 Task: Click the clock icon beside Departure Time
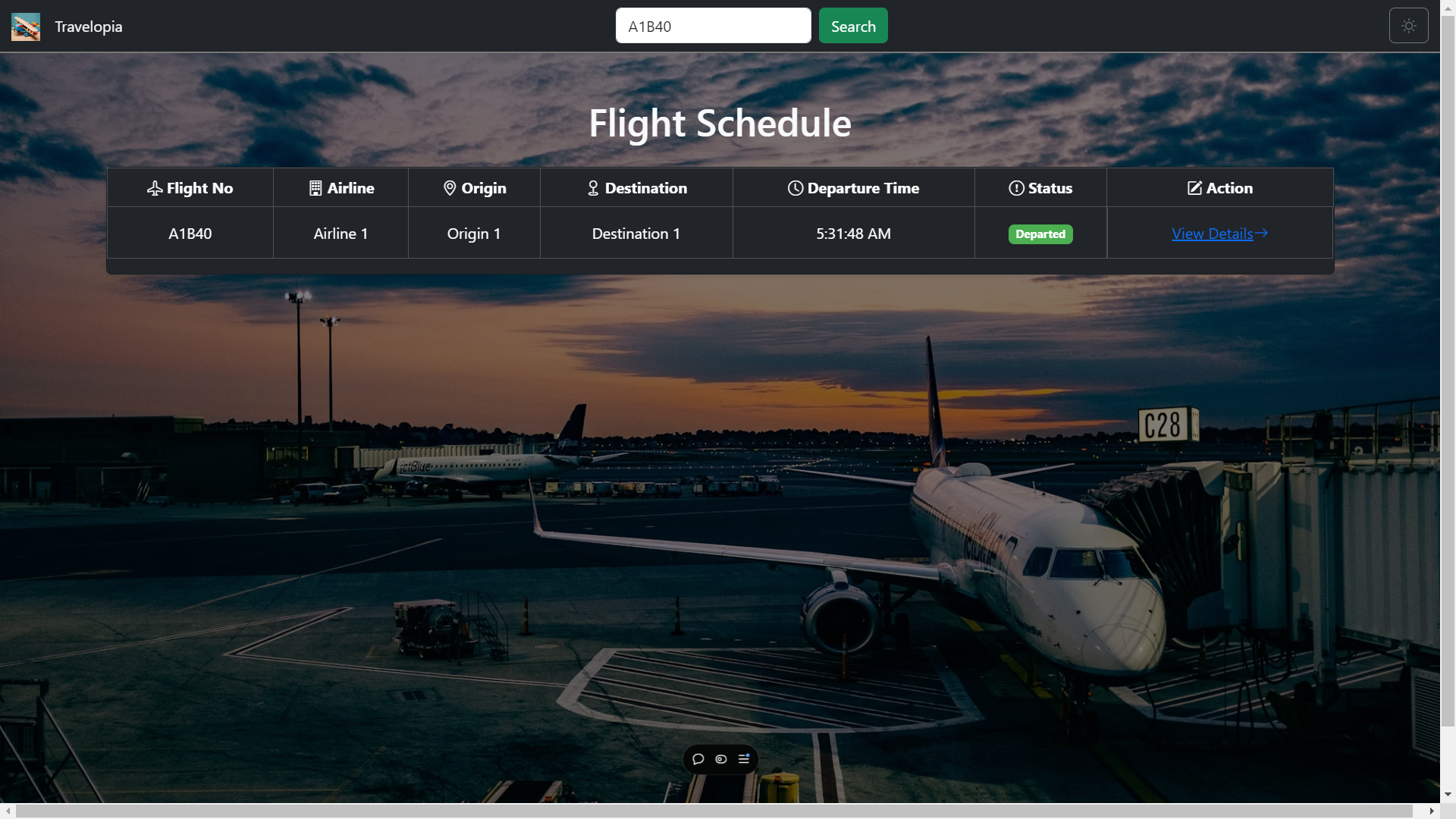pyautogui.click(x=795, y=188)
